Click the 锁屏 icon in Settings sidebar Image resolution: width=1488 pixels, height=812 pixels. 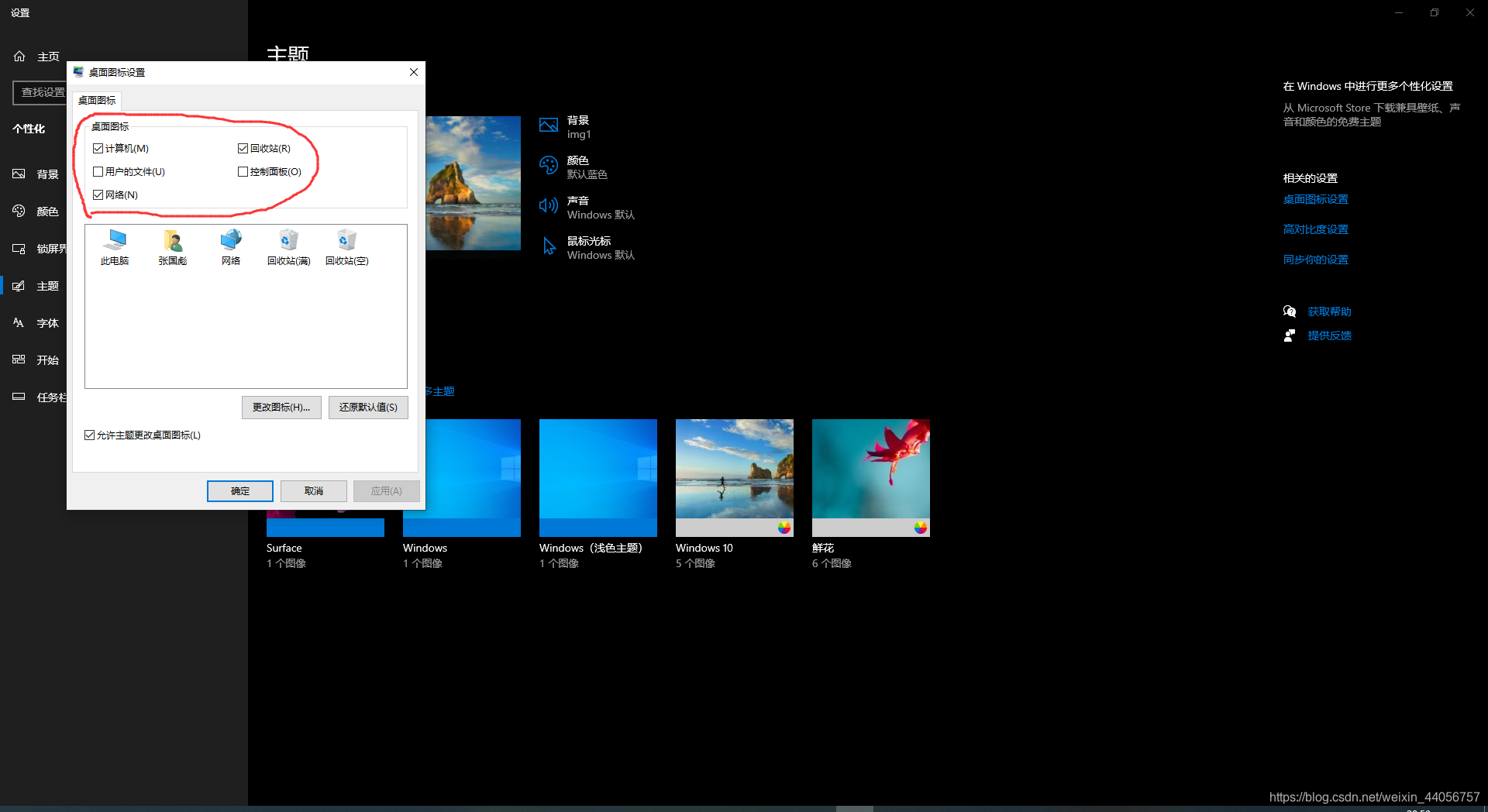[19, 249]
